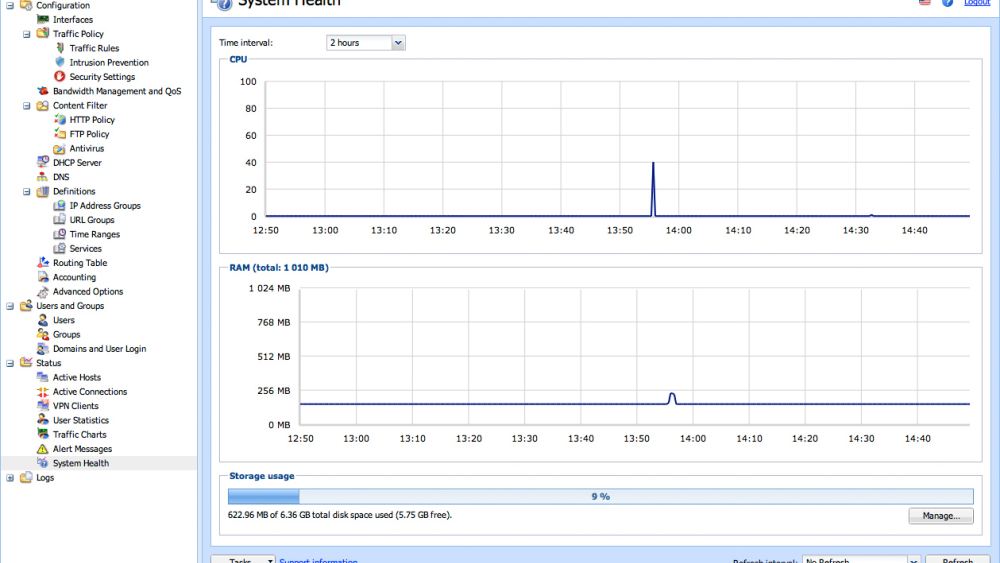The height and width of the screenshot is (563, 1000).
Task: Collapse the Definitions tree node
Action: (28, 192)
